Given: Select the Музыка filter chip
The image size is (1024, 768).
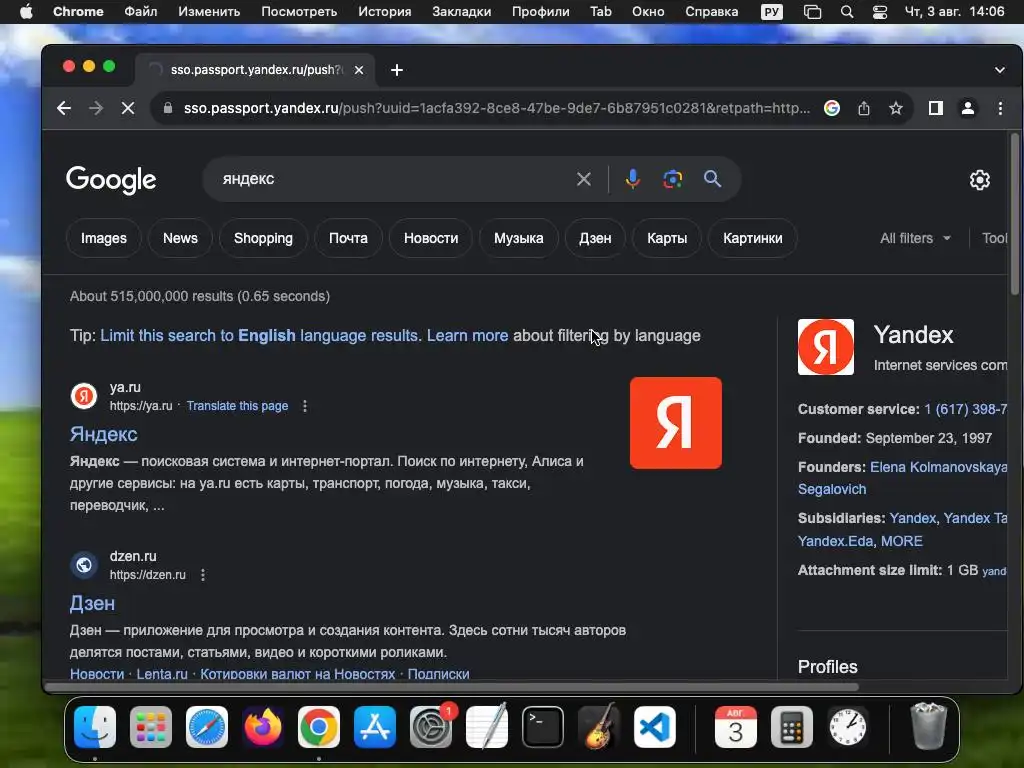Looking at the screenshot, I should (519, 238).
